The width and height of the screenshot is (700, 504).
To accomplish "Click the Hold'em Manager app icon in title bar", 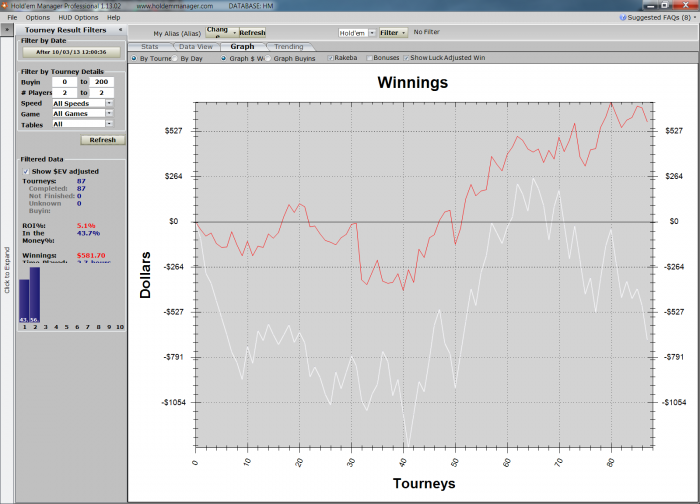I will [x=4, y=5].
